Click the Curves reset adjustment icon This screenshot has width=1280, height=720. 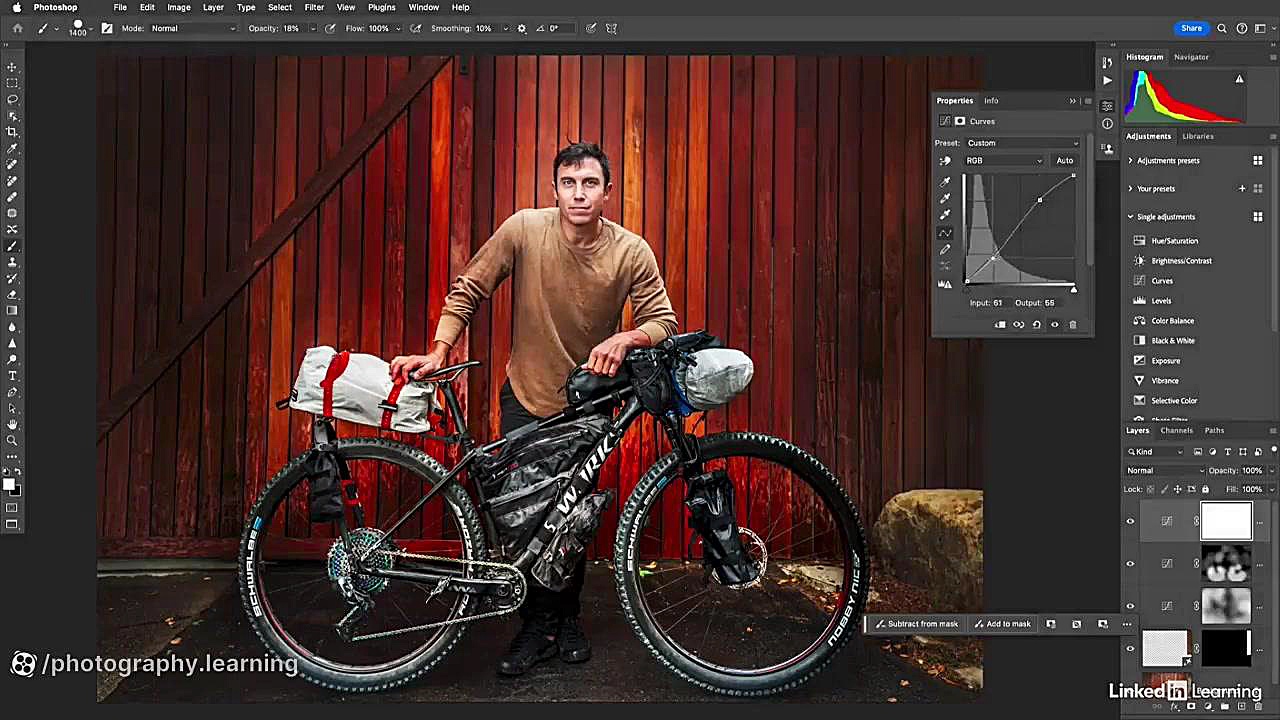[x=1036, y=325]
